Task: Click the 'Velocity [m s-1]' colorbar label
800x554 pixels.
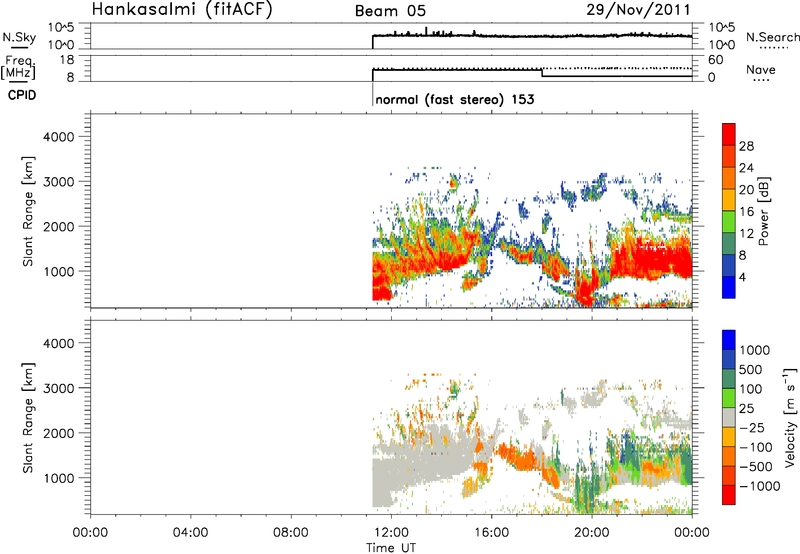Action: (x=790, y=417)
